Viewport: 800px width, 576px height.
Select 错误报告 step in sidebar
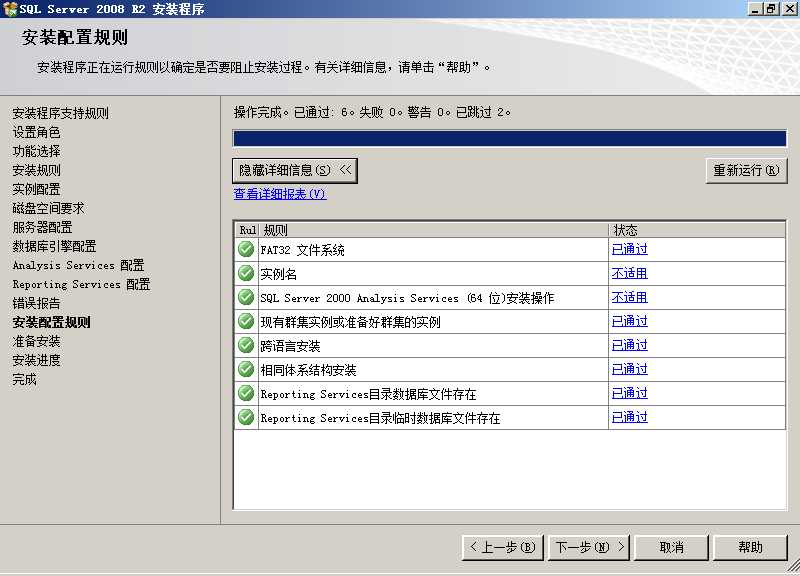coord(36,304)
